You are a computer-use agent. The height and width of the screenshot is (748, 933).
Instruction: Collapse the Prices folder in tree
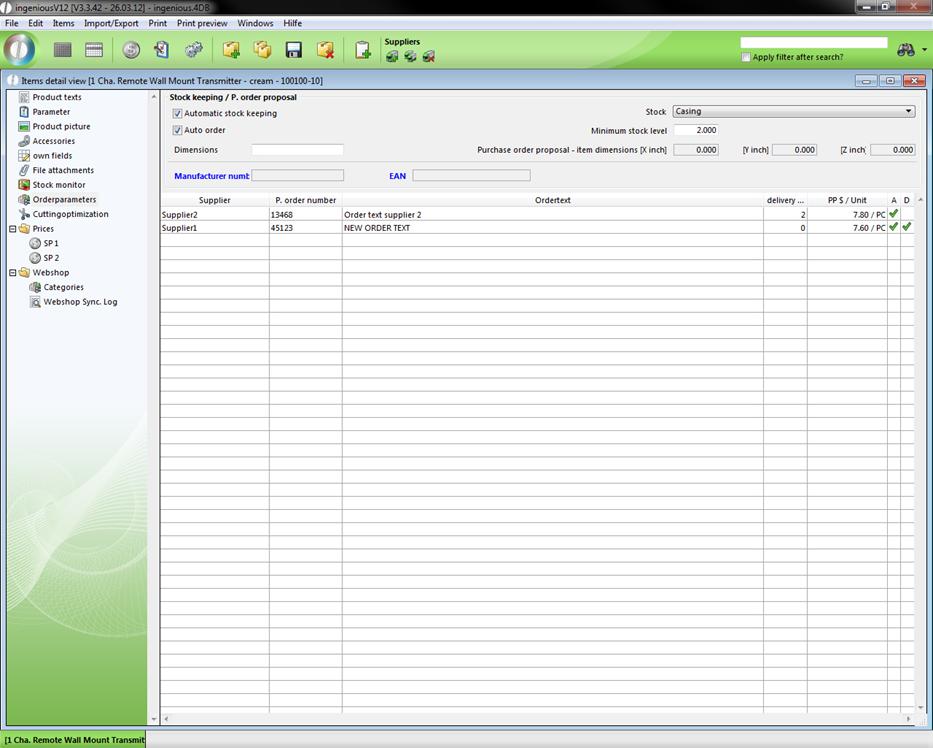(x=12, y=229)
